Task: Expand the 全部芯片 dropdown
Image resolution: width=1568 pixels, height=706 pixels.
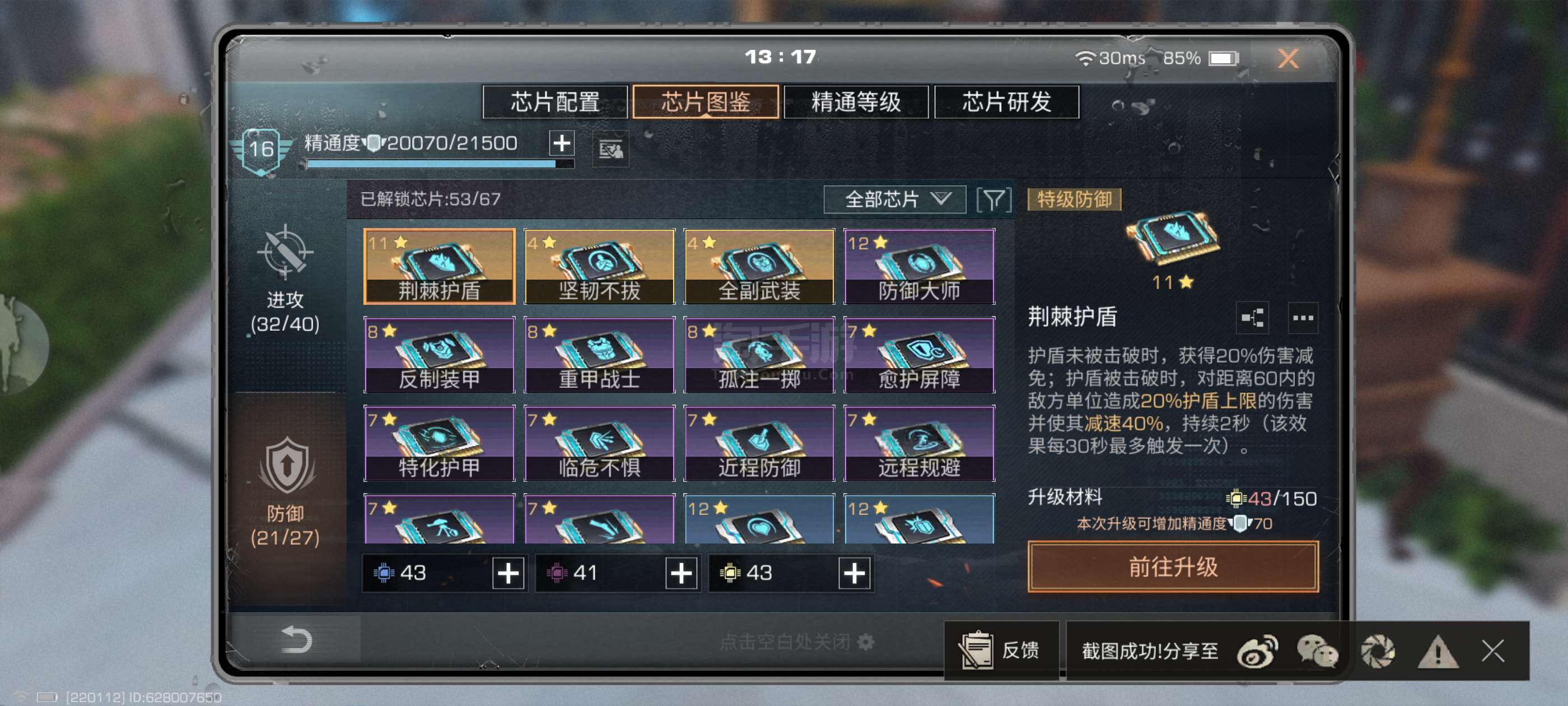Action: point(894,200)
